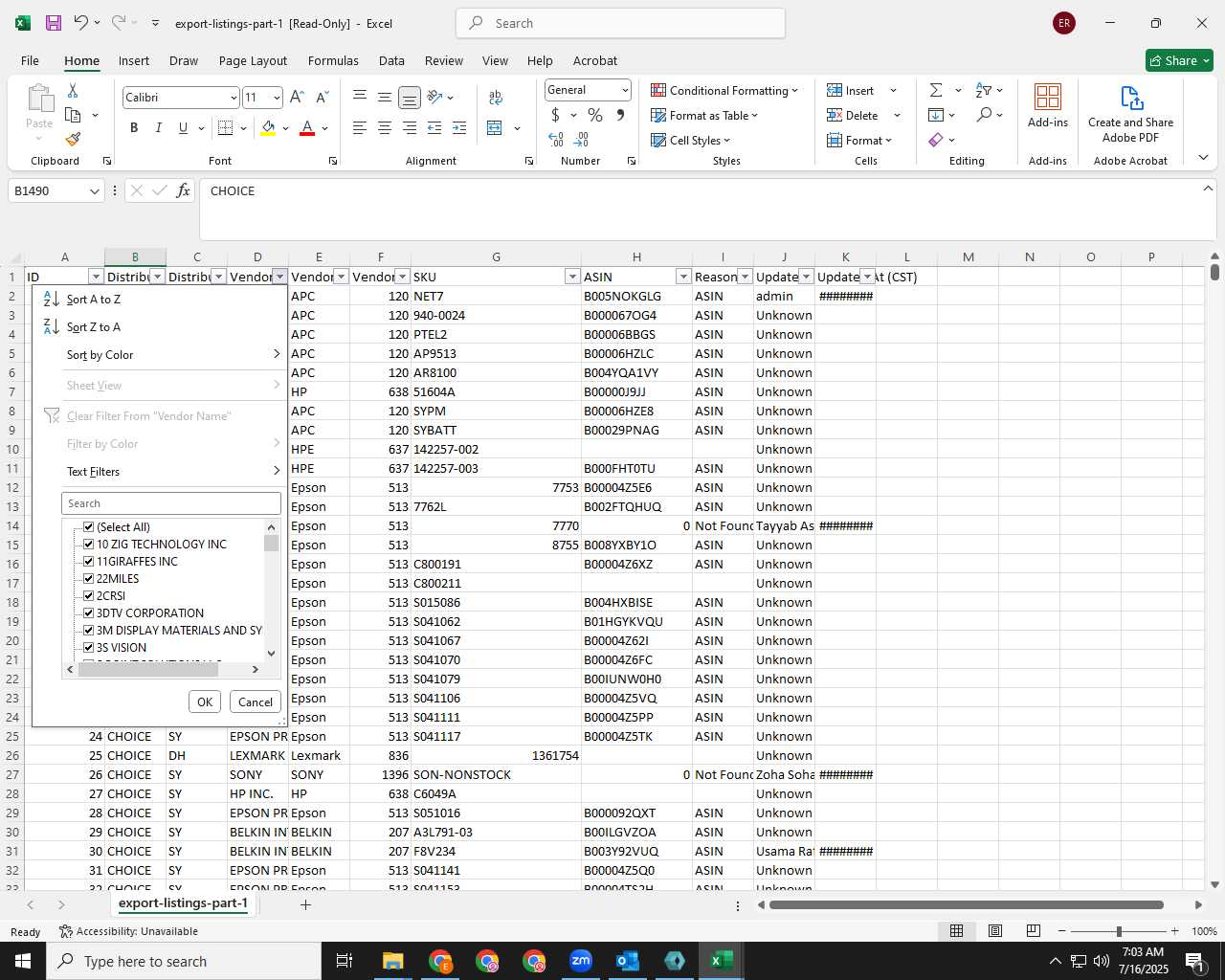Click the Undo arrow icon

[81, 23]
